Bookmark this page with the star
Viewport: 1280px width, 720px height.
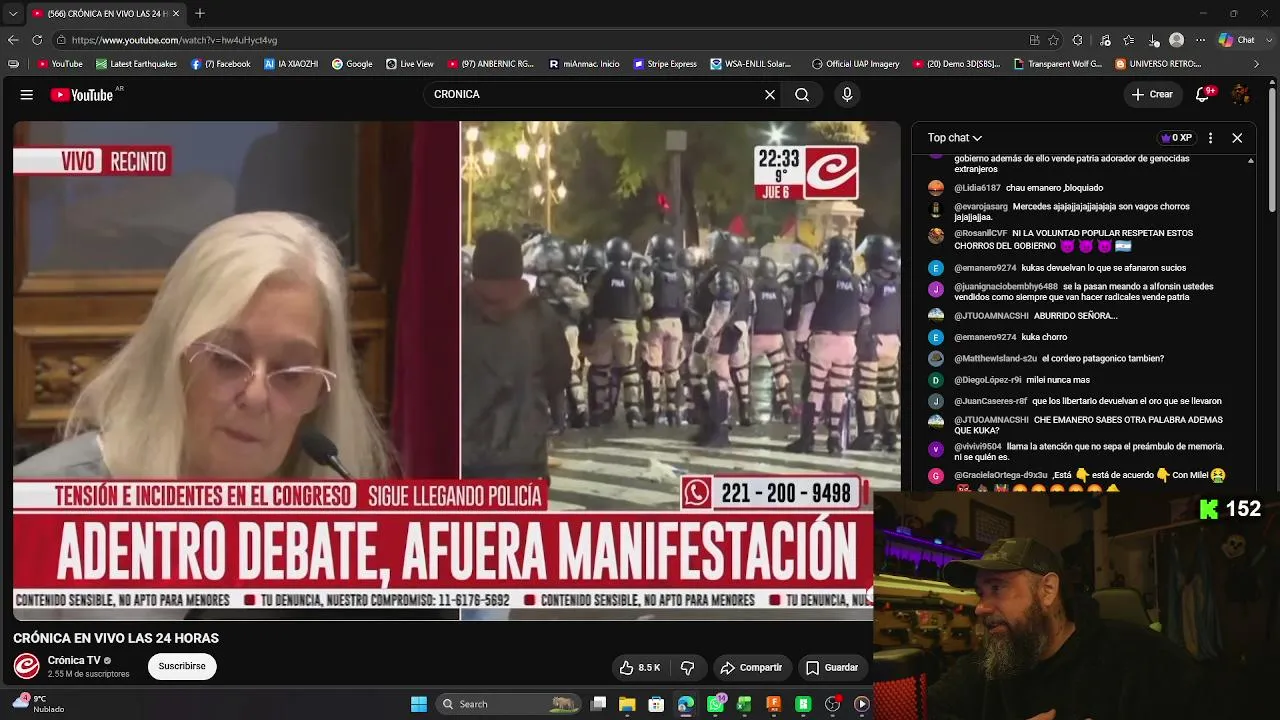tap(1054, 40)
